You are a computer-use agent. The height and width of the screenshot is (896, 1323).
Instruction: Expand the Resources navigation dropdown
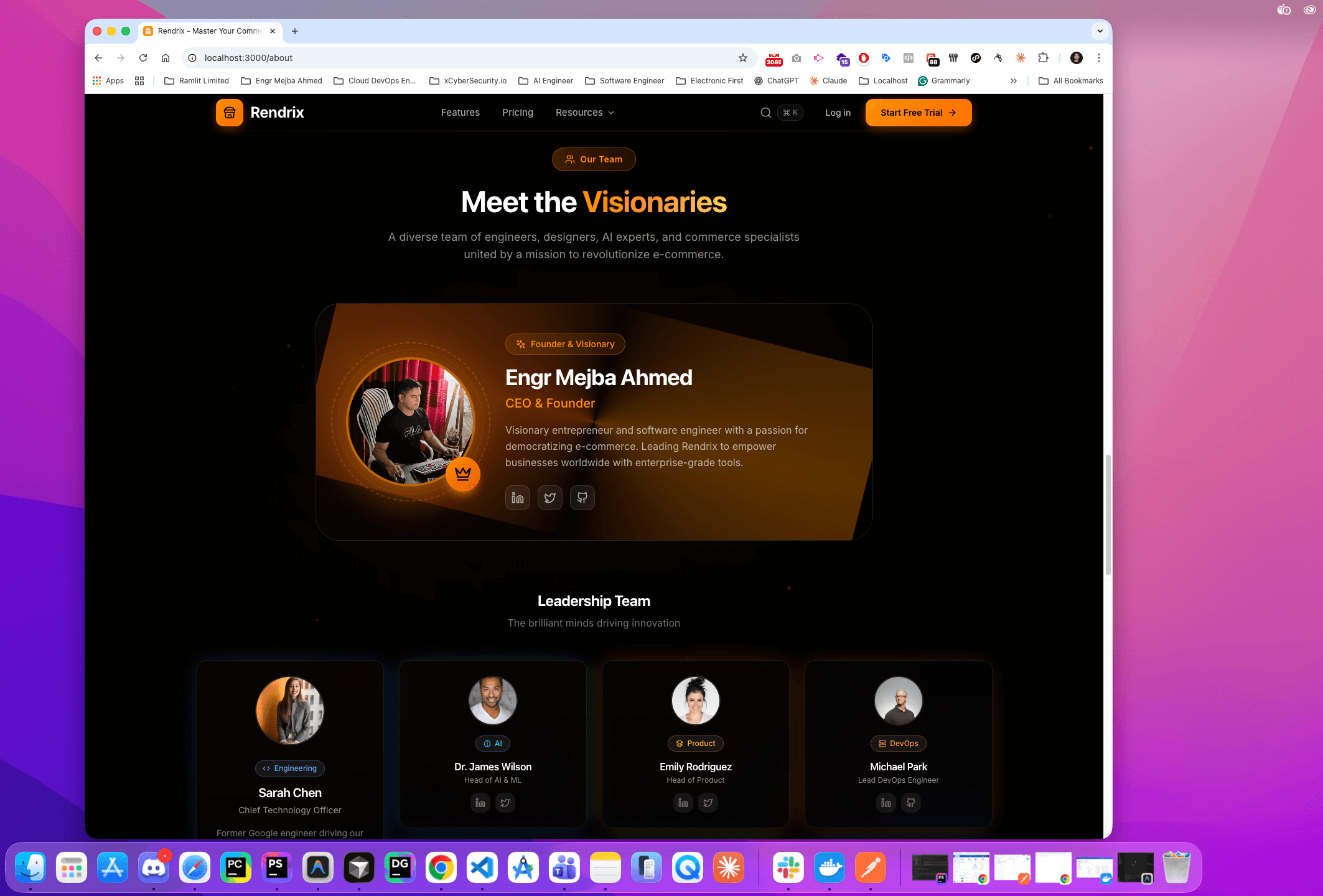click(x=584, y=113)
